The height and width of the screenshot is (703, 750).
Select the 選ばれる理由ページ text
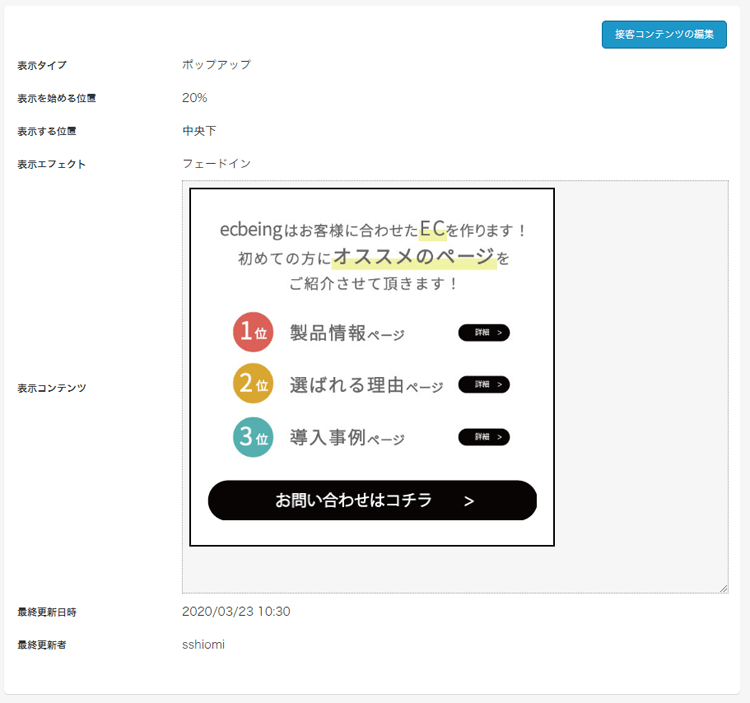pyautogui.click(x=366, y=385)
